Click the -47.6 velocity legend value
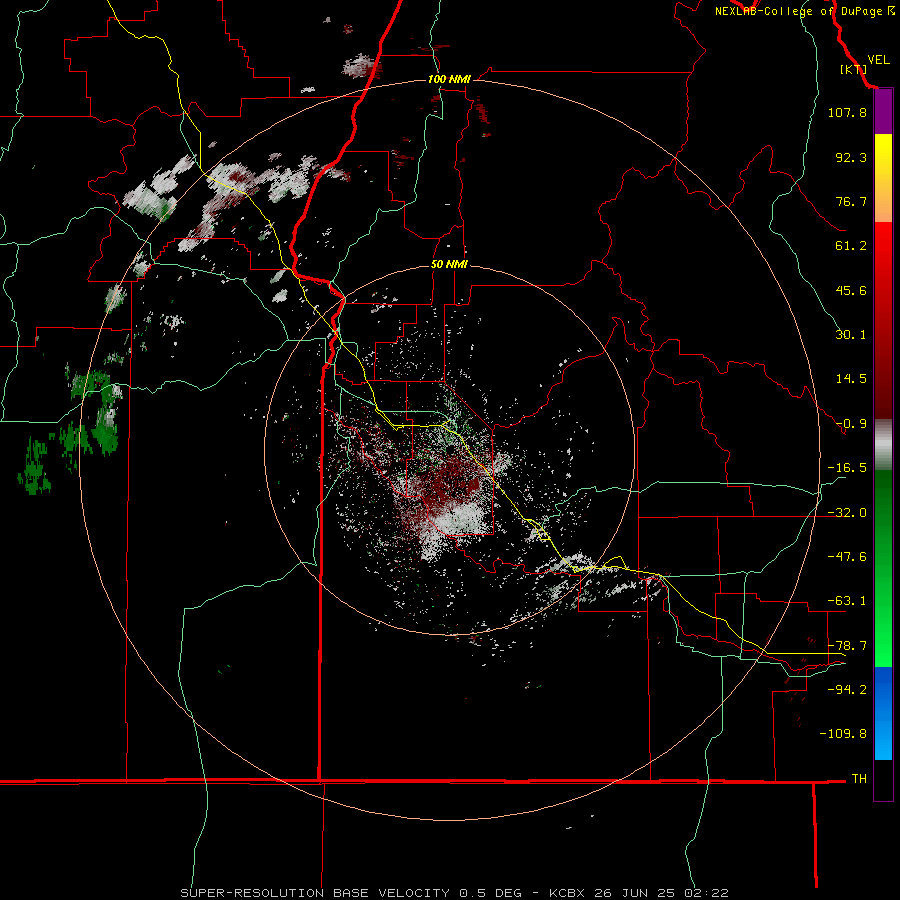900x900 pixels. click(847, 556)
